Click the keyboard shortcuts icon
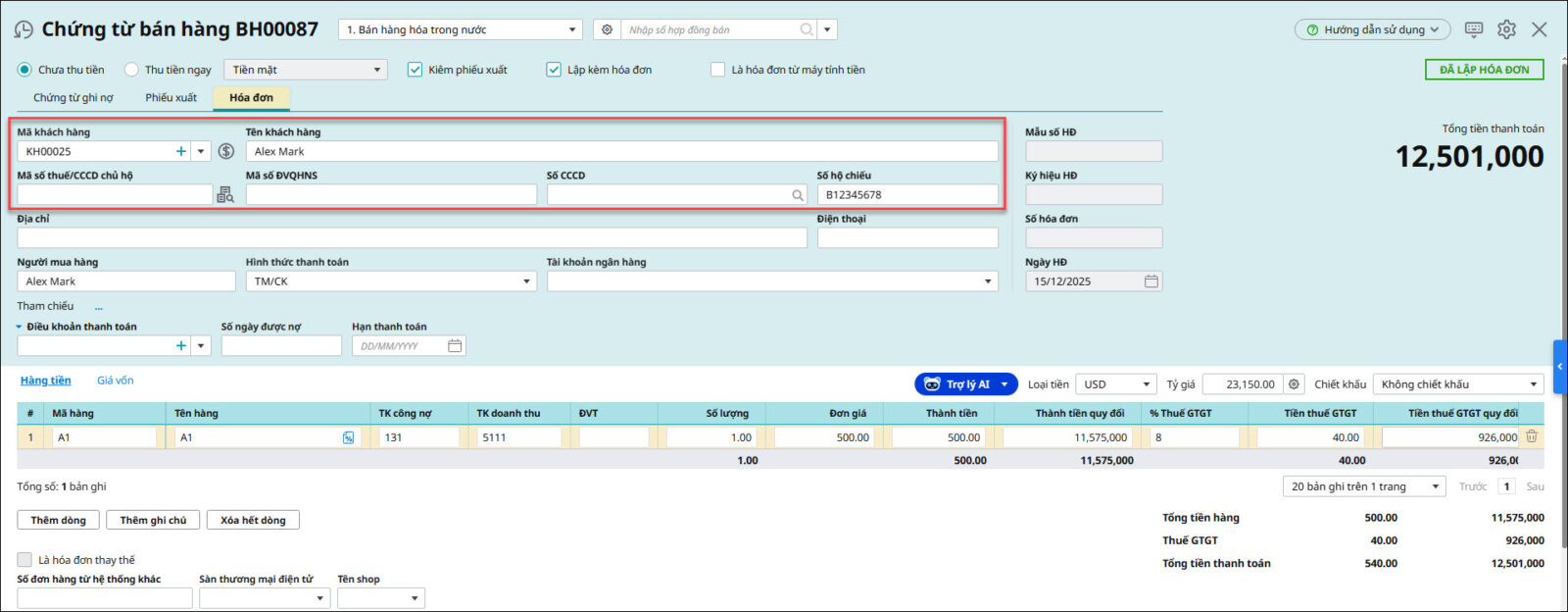 (1473, 29)
